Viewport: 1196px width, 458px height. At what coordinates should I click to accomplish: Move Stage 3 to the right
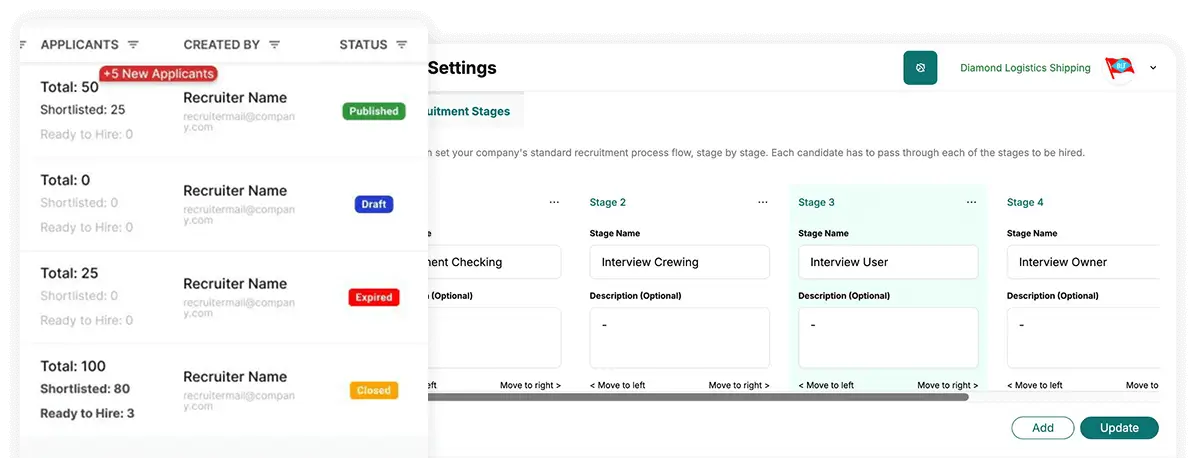pos(947,385)
